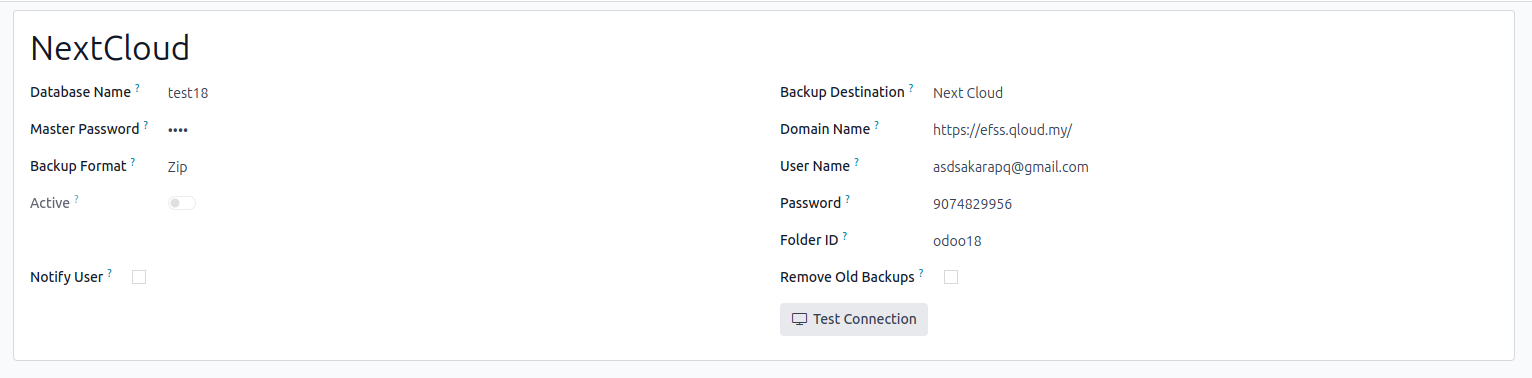Click help icon beside Master Password

coord(146,126)
